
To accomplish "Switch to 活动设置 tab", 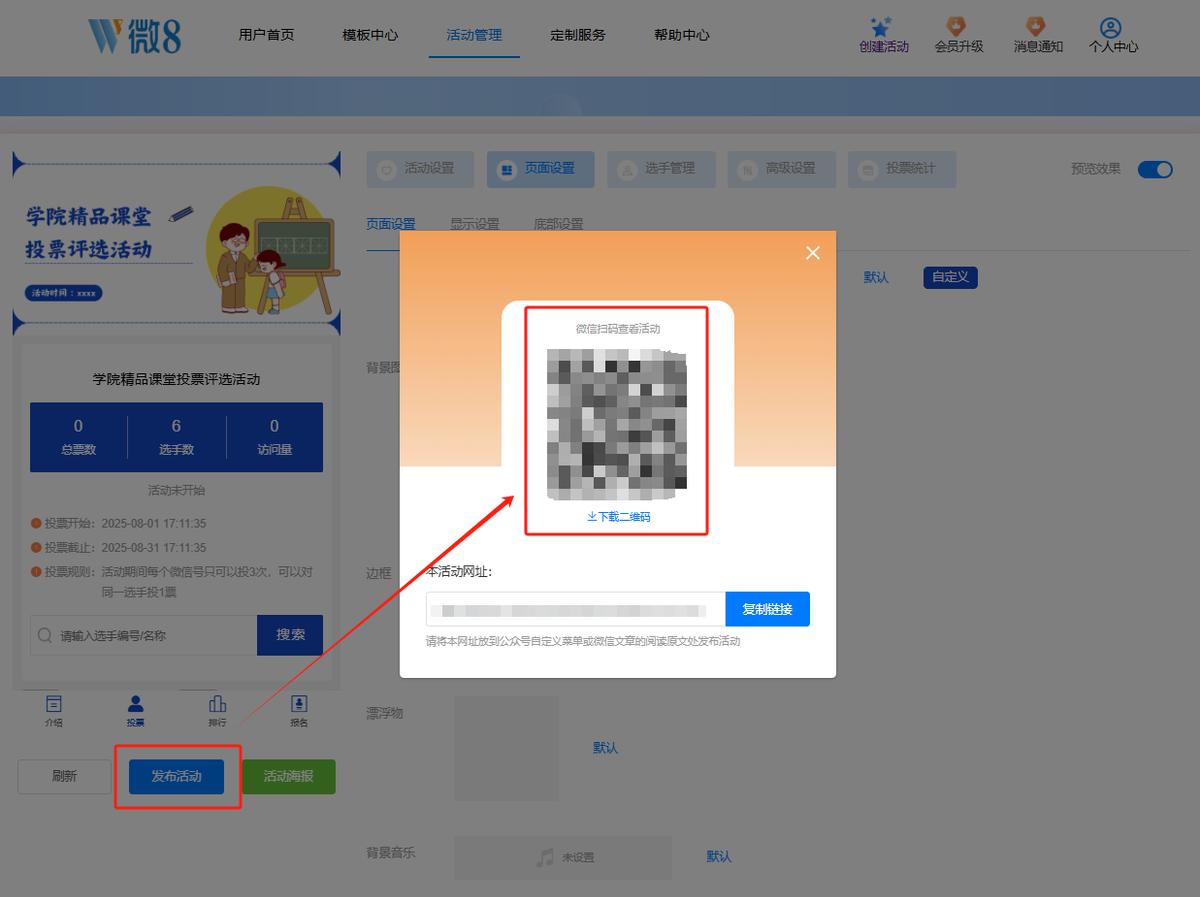I will (x=420, y=169).
